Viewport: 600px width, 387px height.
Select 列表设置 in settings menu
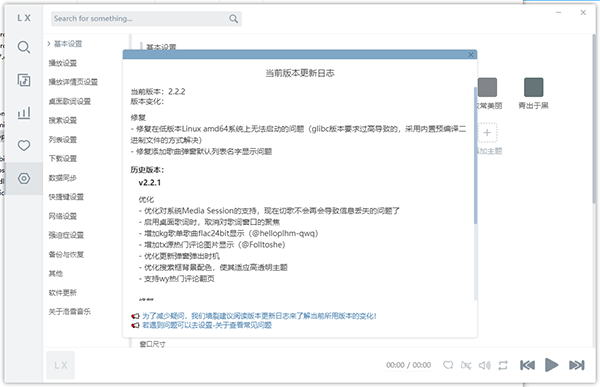pyautogui.click(x=63, y=139)
